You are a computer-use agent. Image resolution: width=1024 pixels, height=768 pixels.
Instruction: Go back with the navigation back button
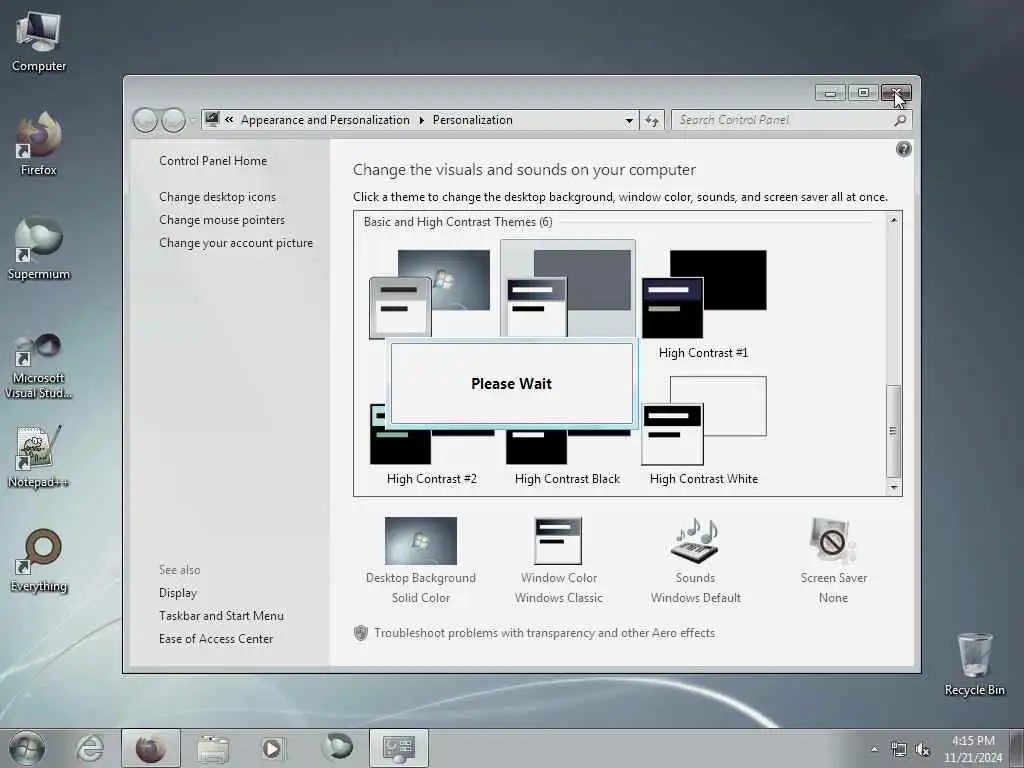[x=145, y=120]
